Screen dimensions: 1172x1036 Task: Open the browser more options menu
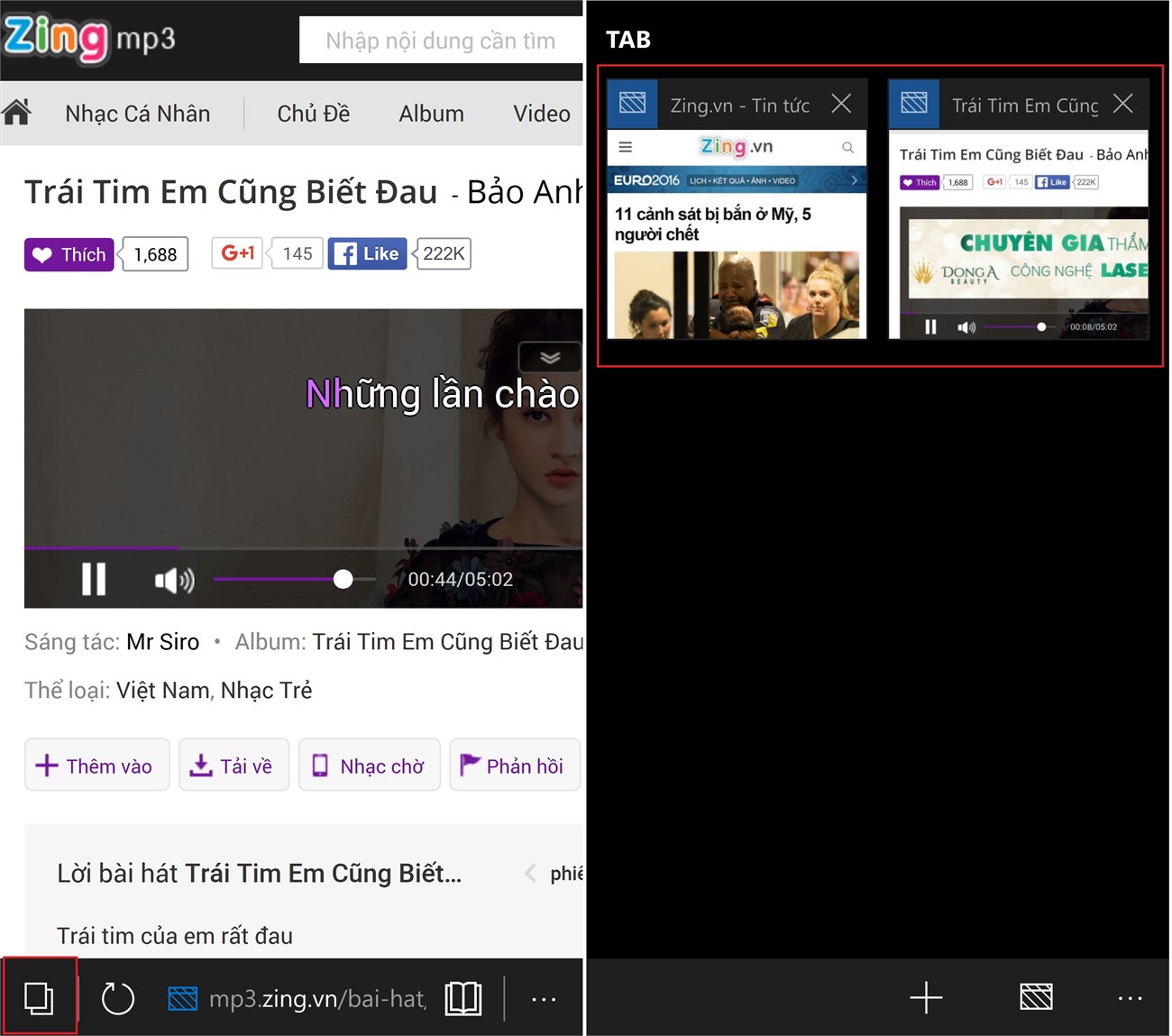click(544, 998)
